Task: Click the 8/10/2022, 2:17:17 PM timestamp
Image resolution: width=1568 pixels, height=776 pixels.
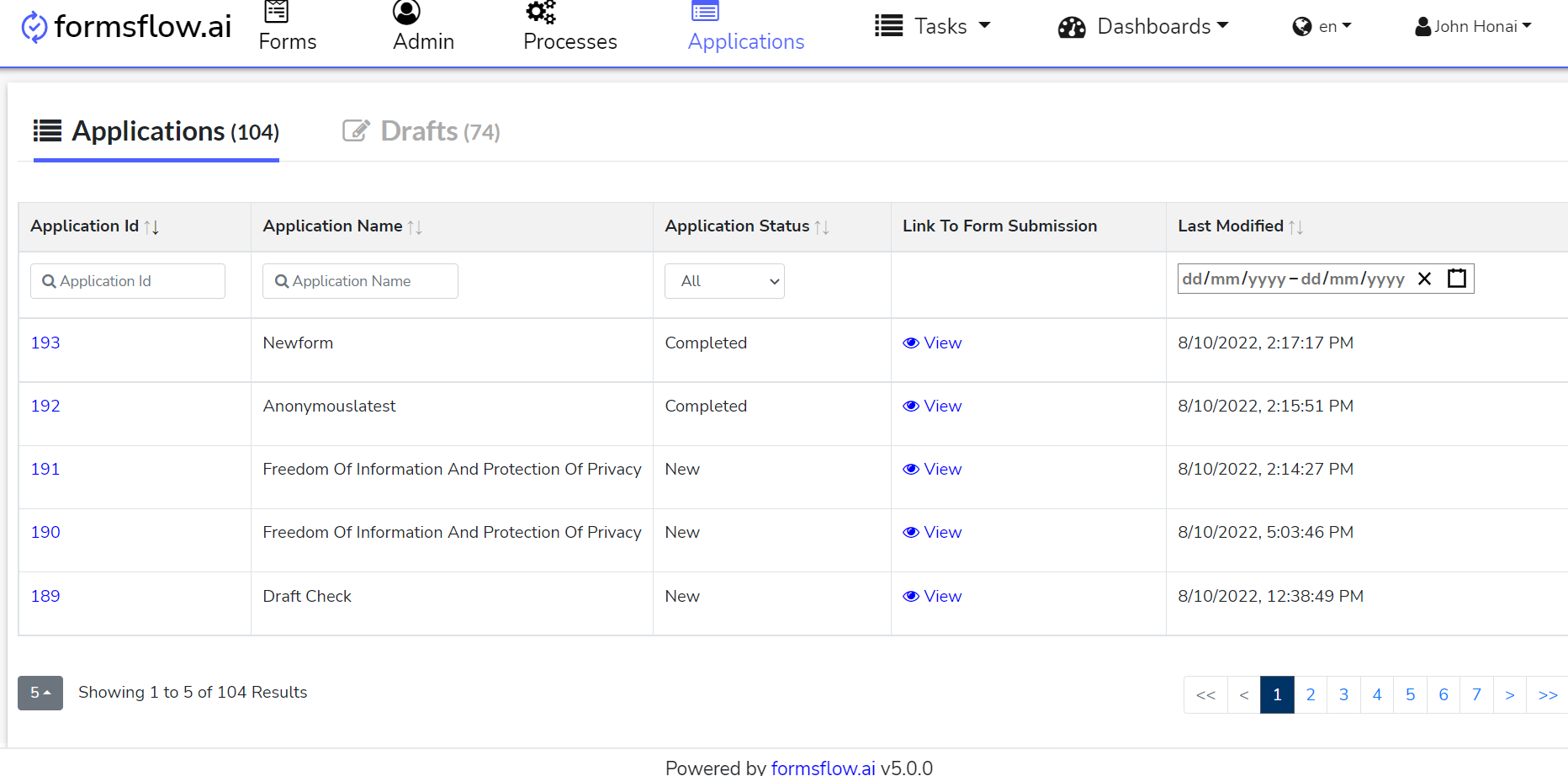Action: [1265, 343]
